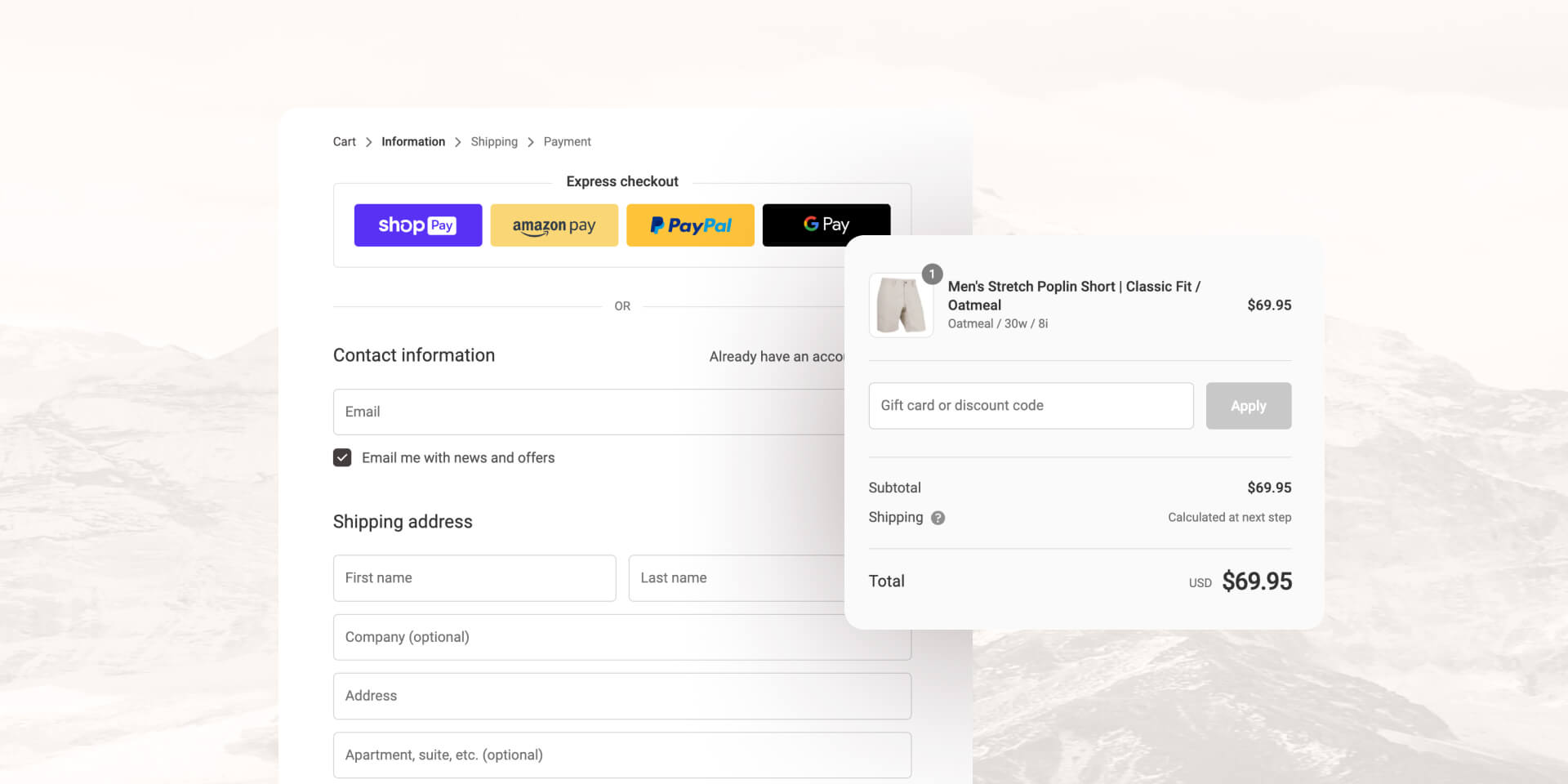The image size is (1568, 784).
Task: Click the Men's Stretch Poplin Short product title
Action: [1074, 296]
